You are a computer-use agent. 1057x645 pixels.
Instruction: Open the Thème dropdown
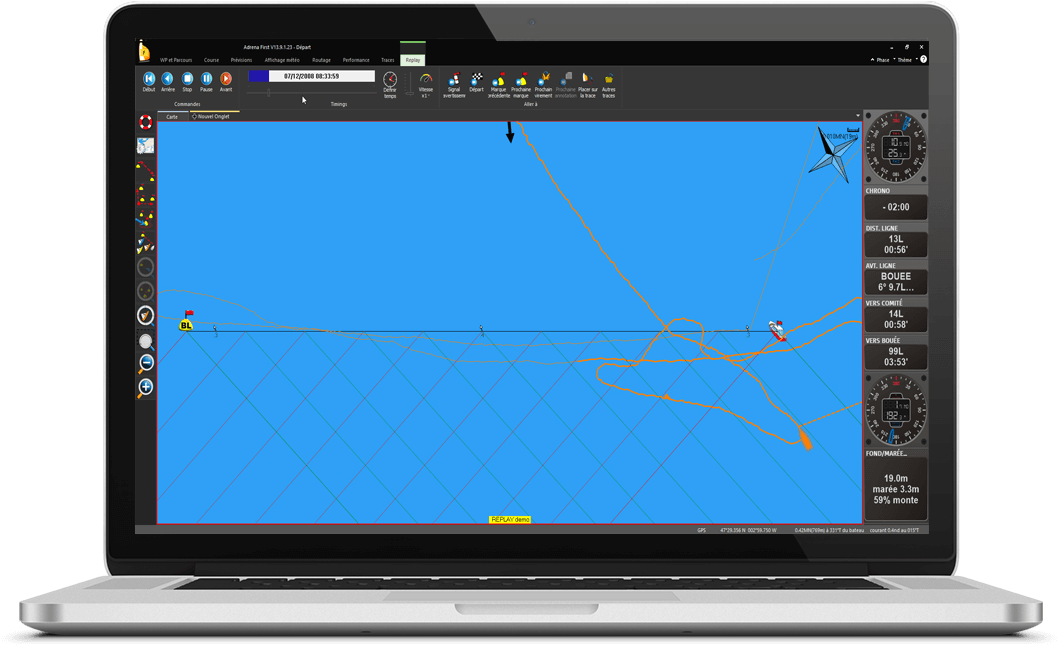pyautogui.click(x=905, y=59)
